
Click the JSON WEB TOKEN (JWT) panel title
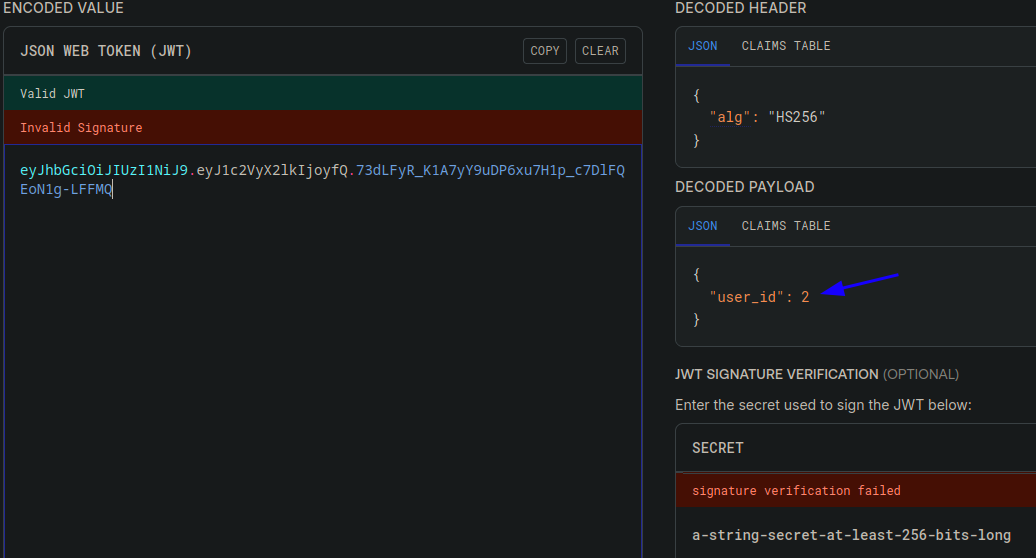pos(106,51)
